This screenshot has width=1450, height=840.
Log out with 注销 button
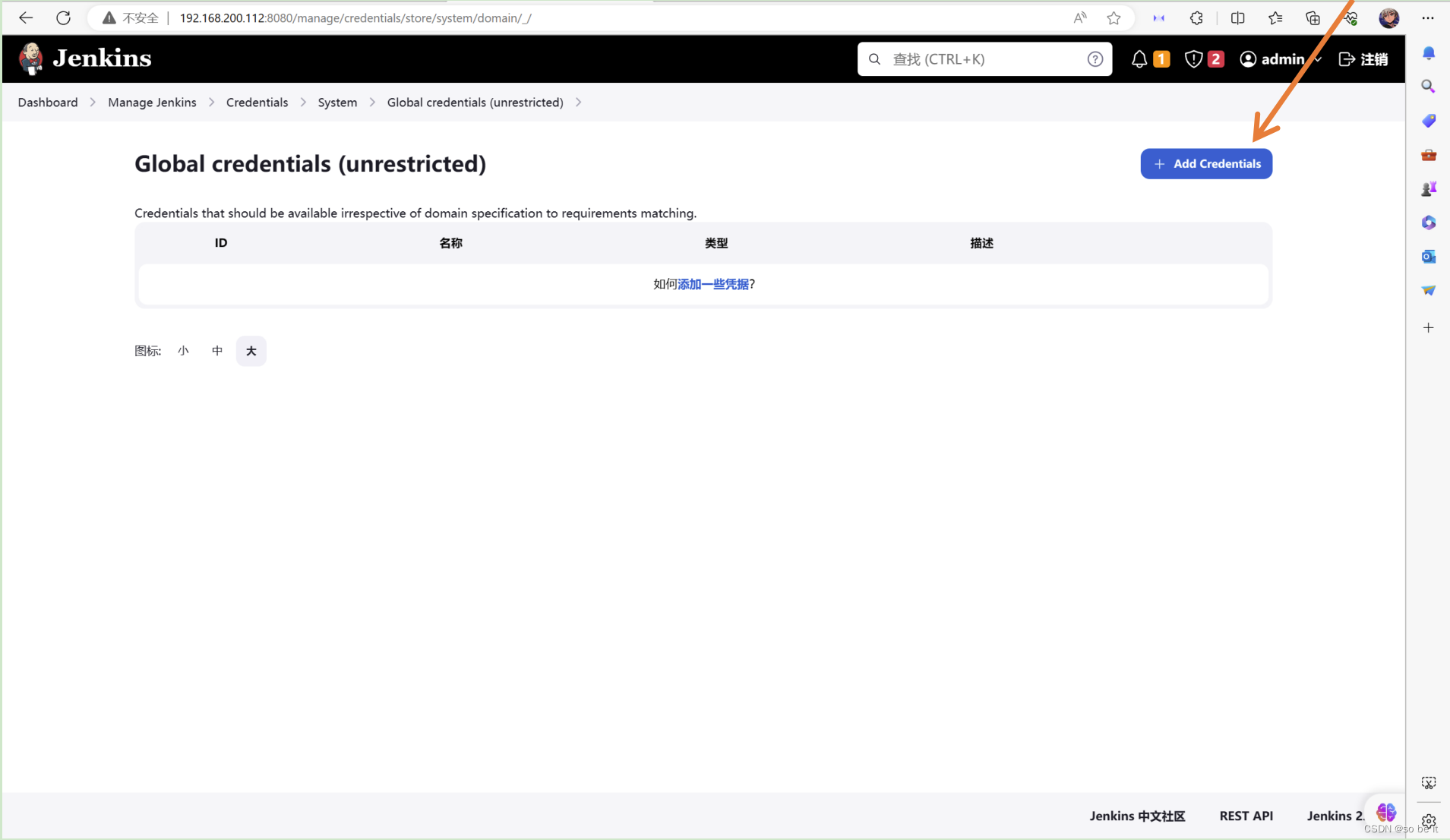pyautogui.click(x=1363, y=59)
